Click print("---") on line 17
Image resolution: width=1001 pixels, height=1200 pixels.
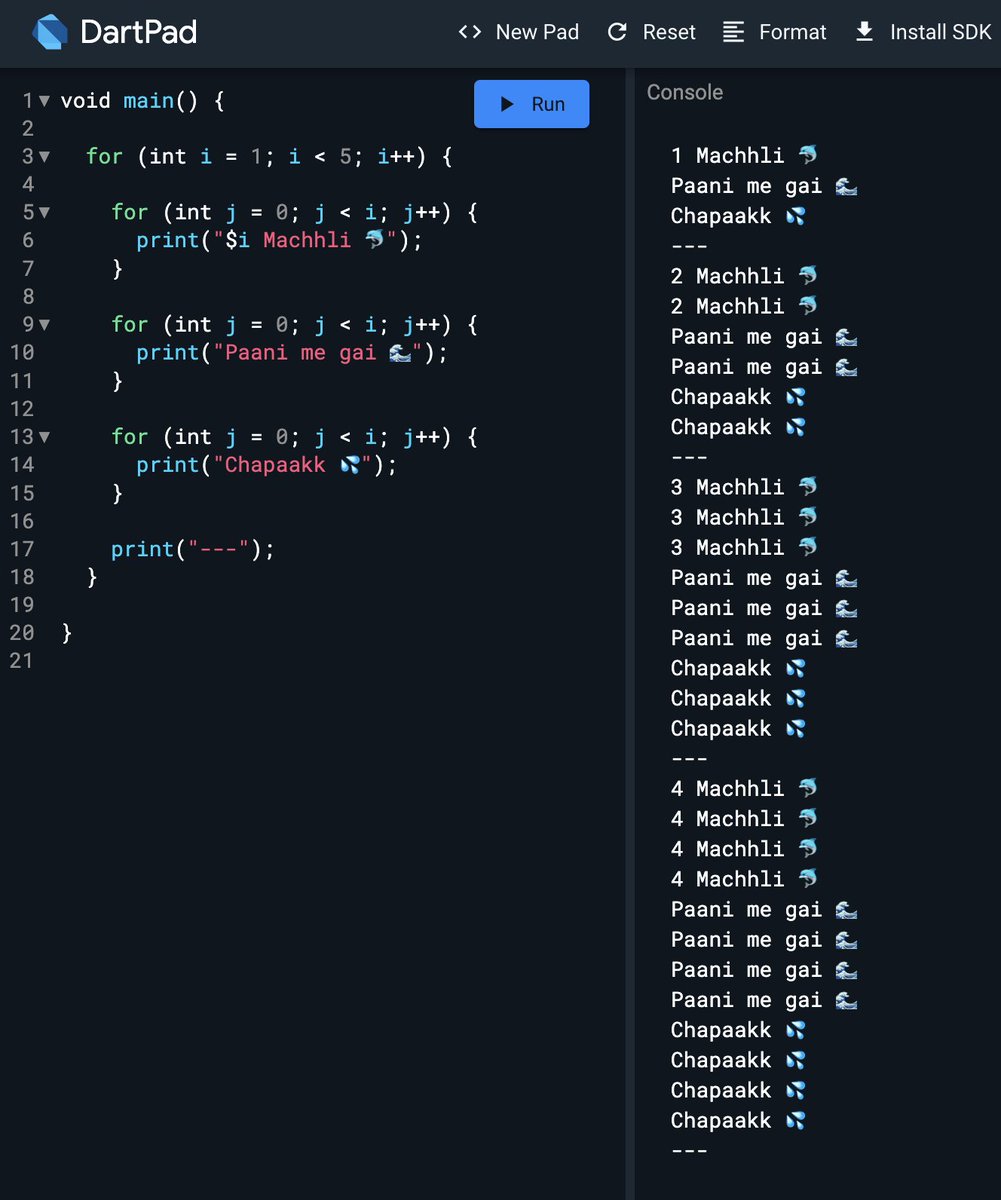pyautogui.click(x=193, y=549)
